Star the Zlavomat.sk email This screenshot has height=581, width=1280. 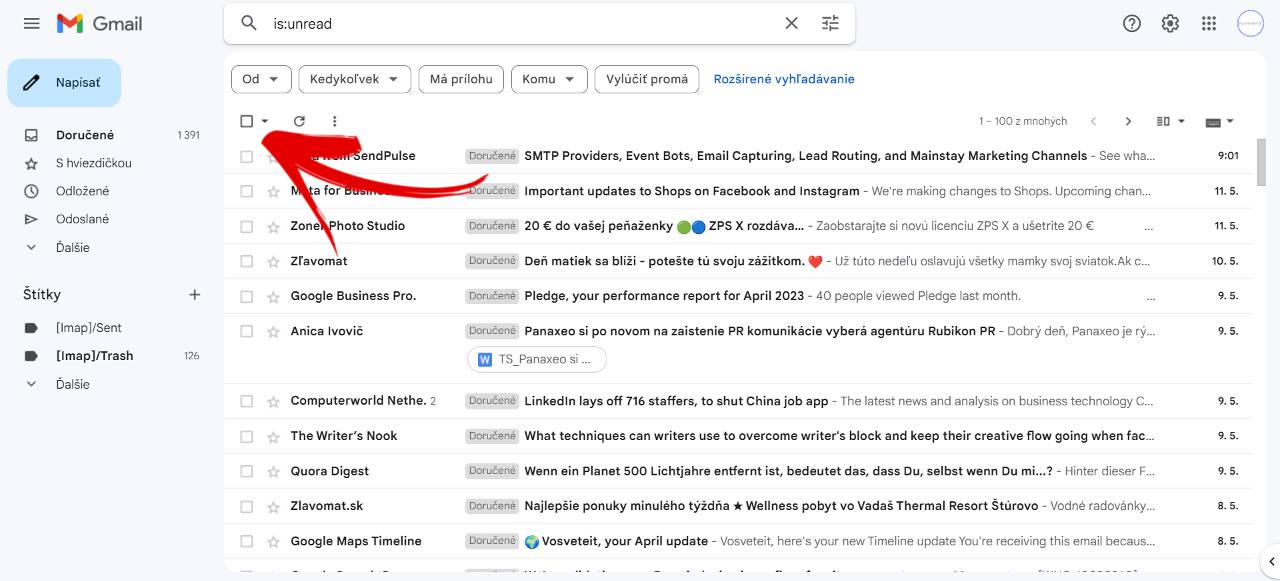point(273,506)
